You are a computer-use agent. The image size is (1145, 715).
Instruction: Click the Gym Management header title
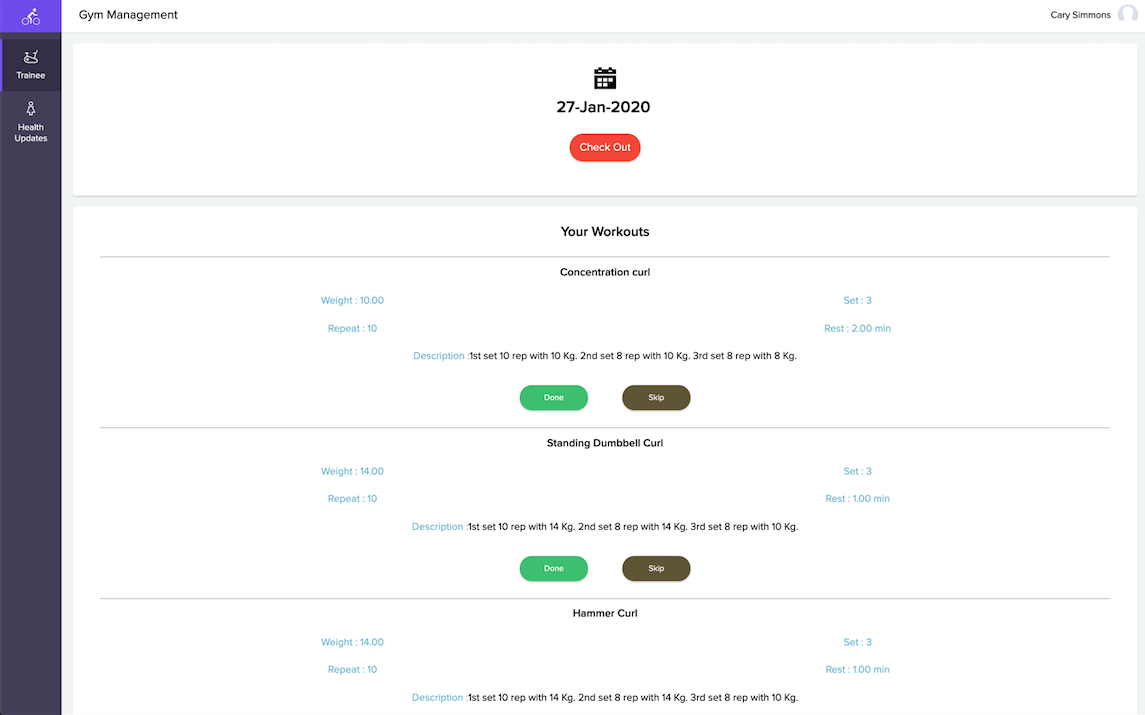[128, 15]
